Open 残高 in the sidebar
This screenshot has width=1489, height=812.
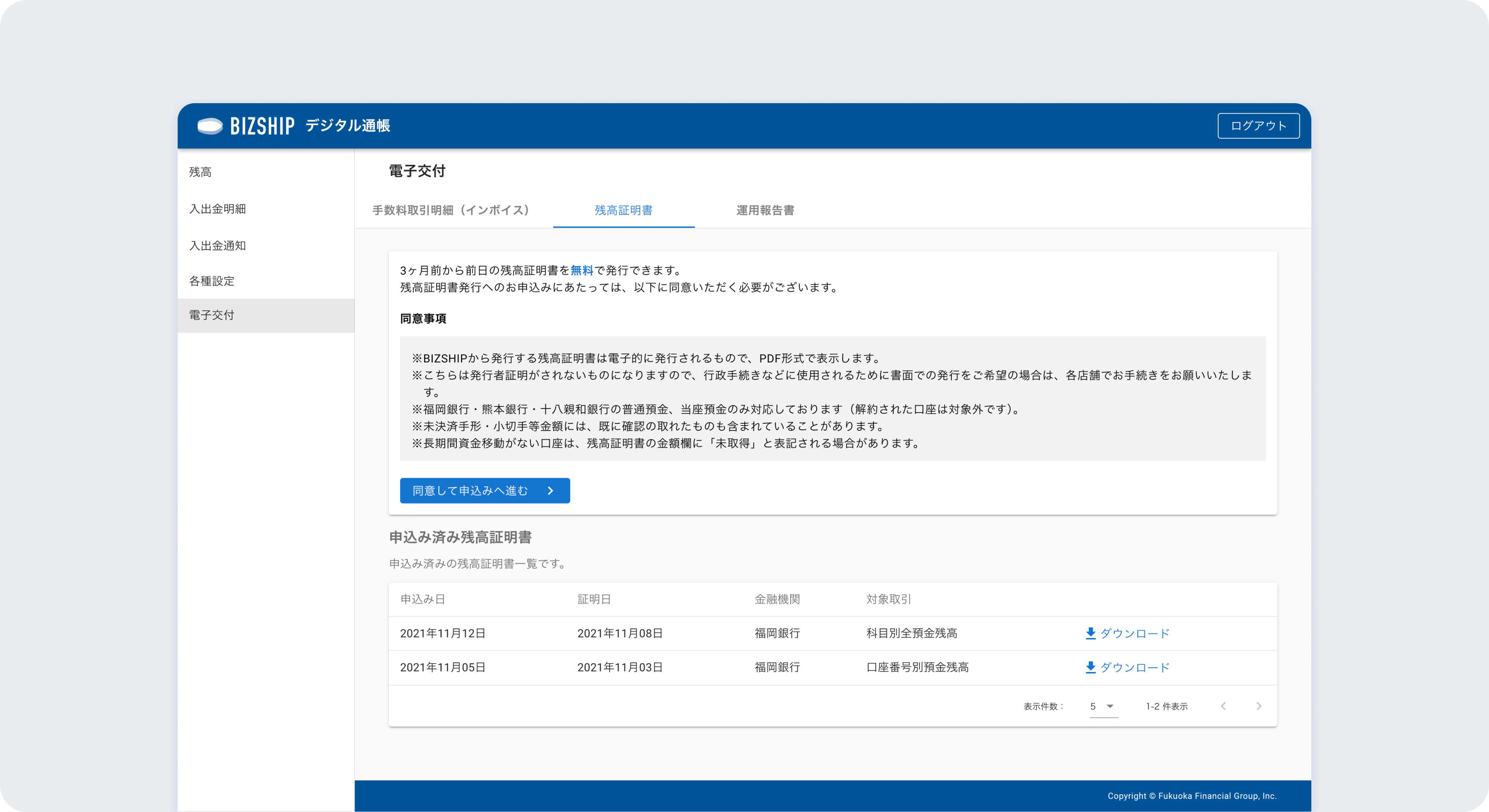click(266, 172)
